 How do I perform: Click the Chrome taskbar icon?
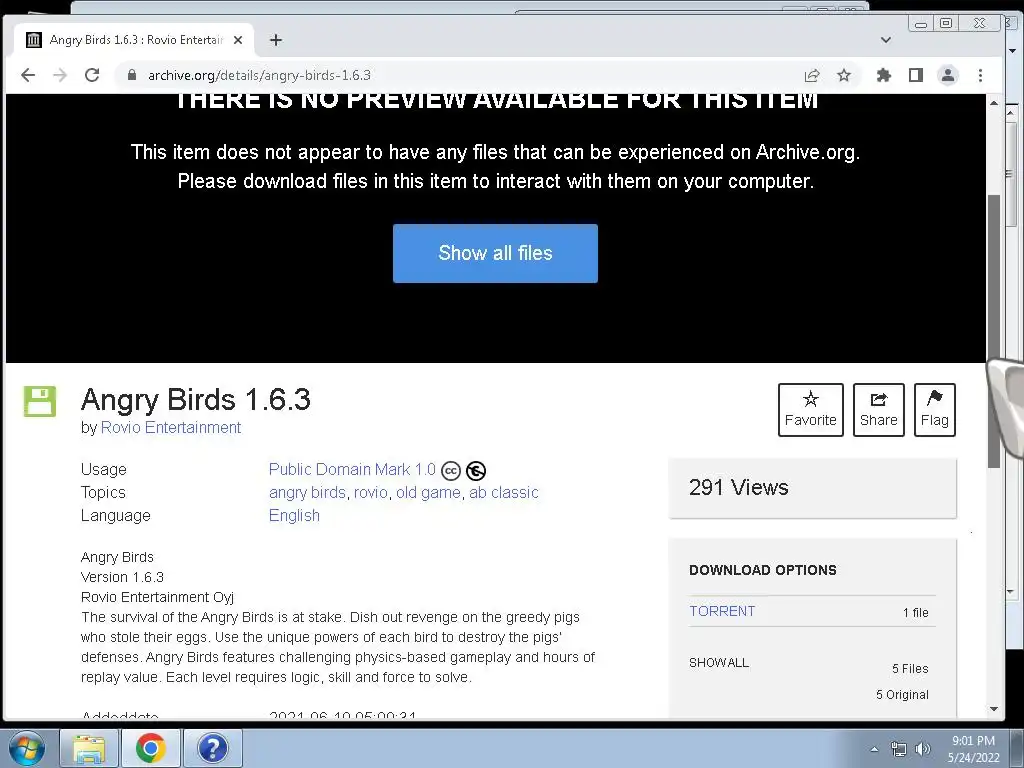(x=151, y=748)
